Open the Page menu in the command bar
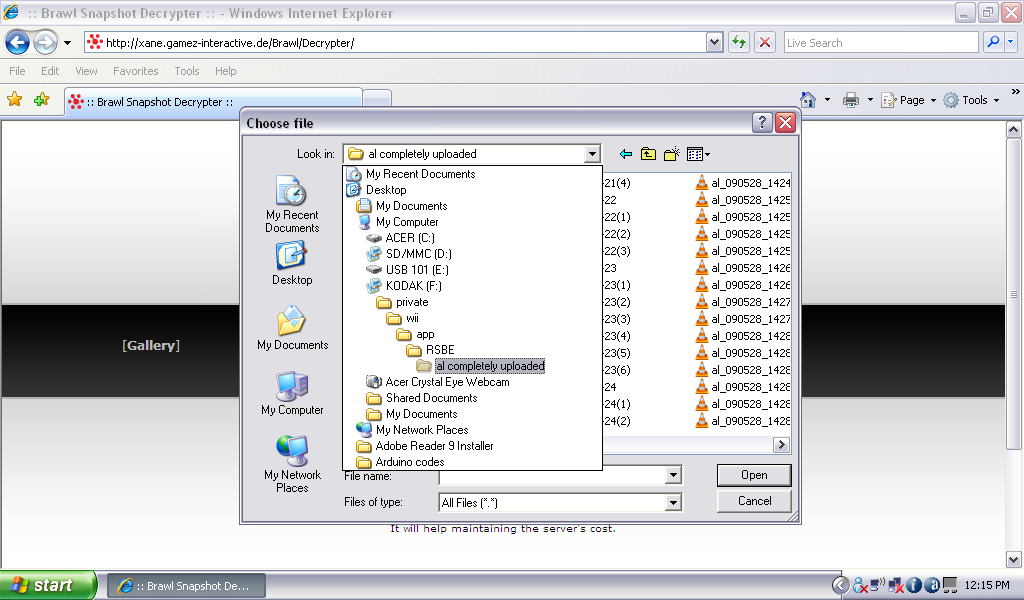The width and height of the screenshot is (1024, 600). (x=908, y=100)
